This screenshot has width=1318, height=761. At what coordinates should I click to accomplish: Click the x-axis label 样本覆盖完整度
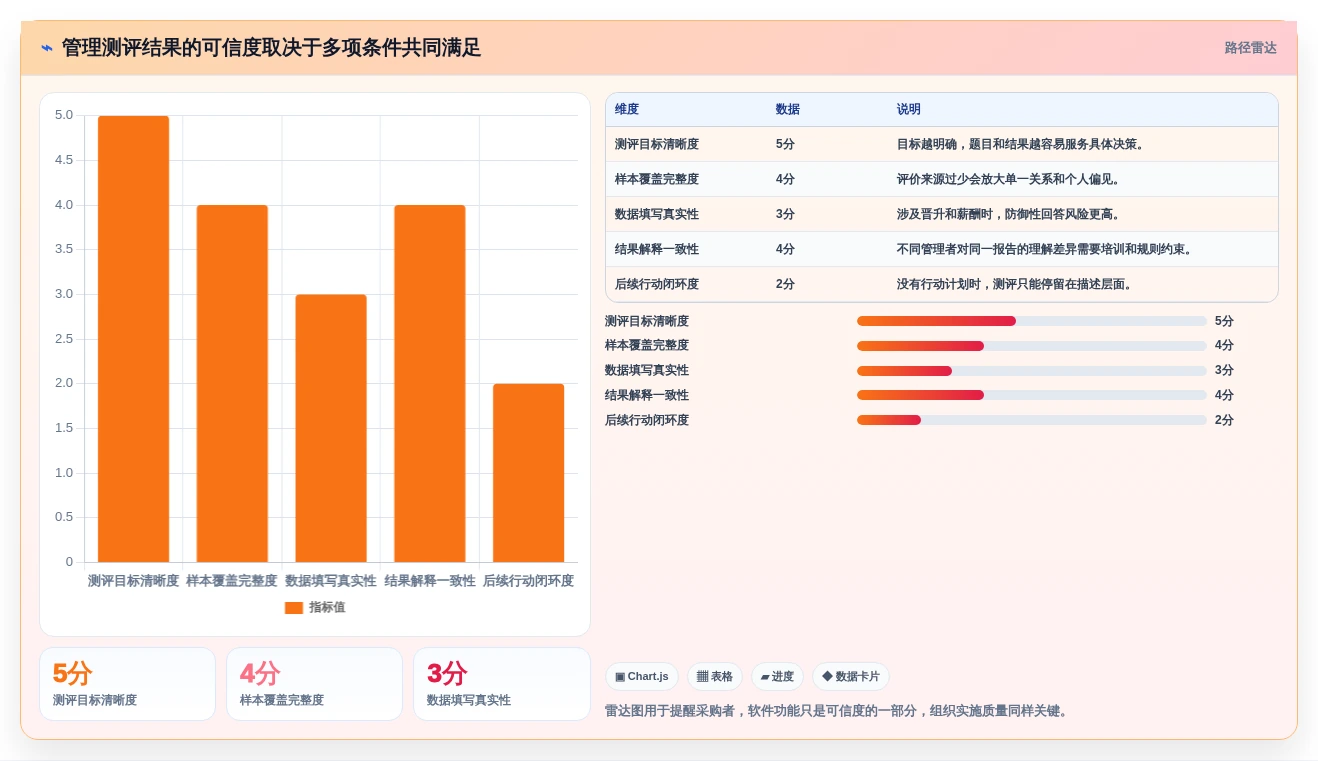point(232,581)
